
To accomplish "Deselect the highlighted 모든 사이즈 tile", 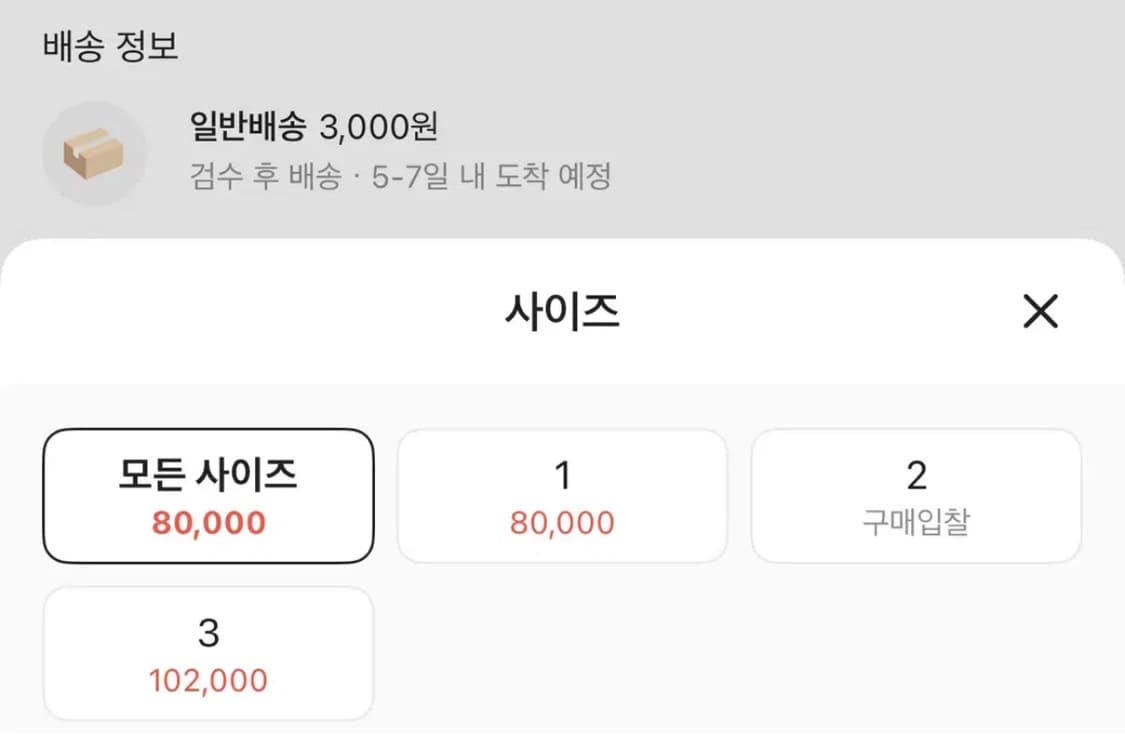I will point(208,495).
